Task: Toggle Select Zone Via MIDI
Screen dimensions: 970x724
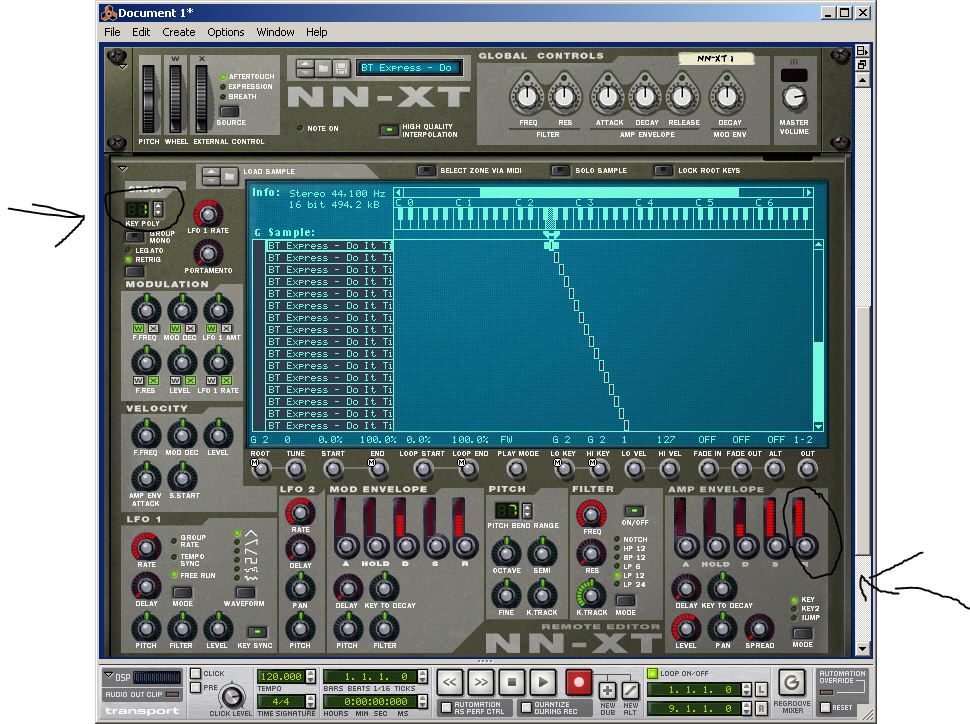Action: [x=426, y=170]
